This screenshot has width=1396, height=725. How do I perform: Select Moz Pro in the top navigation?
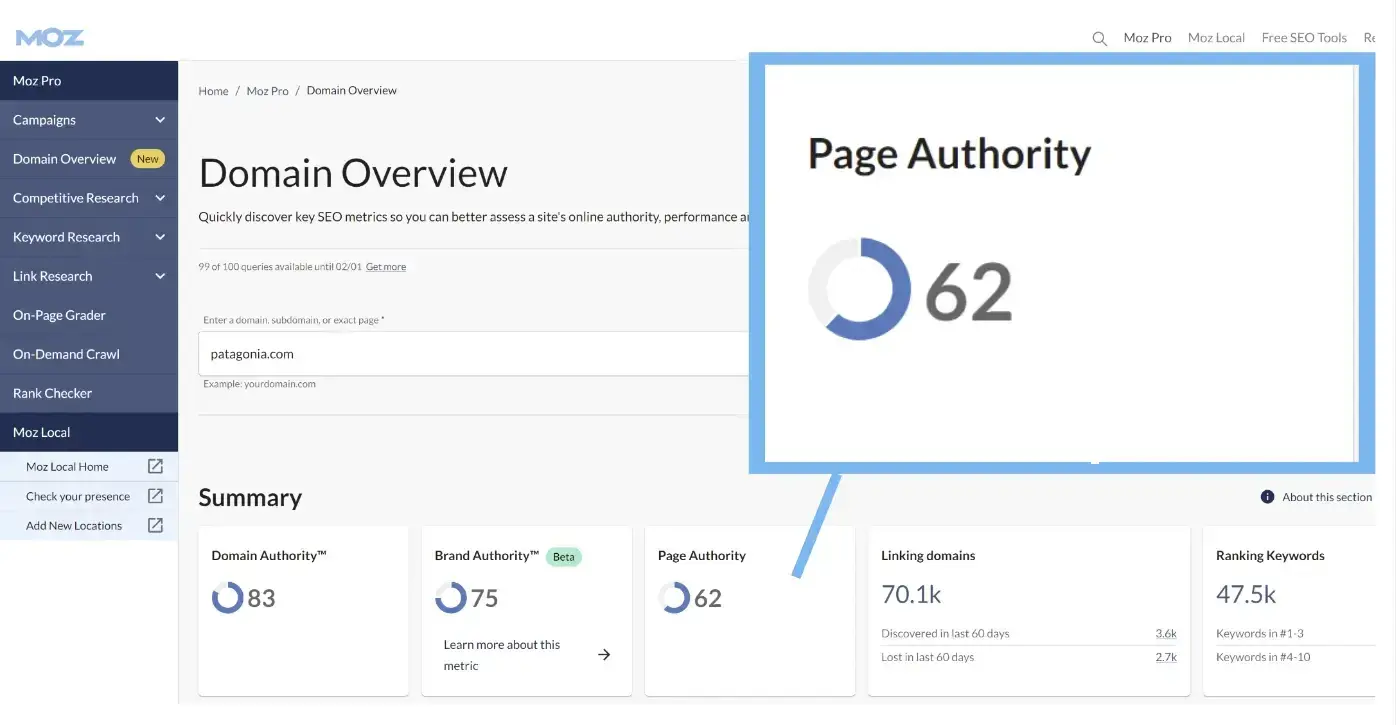1147,37
